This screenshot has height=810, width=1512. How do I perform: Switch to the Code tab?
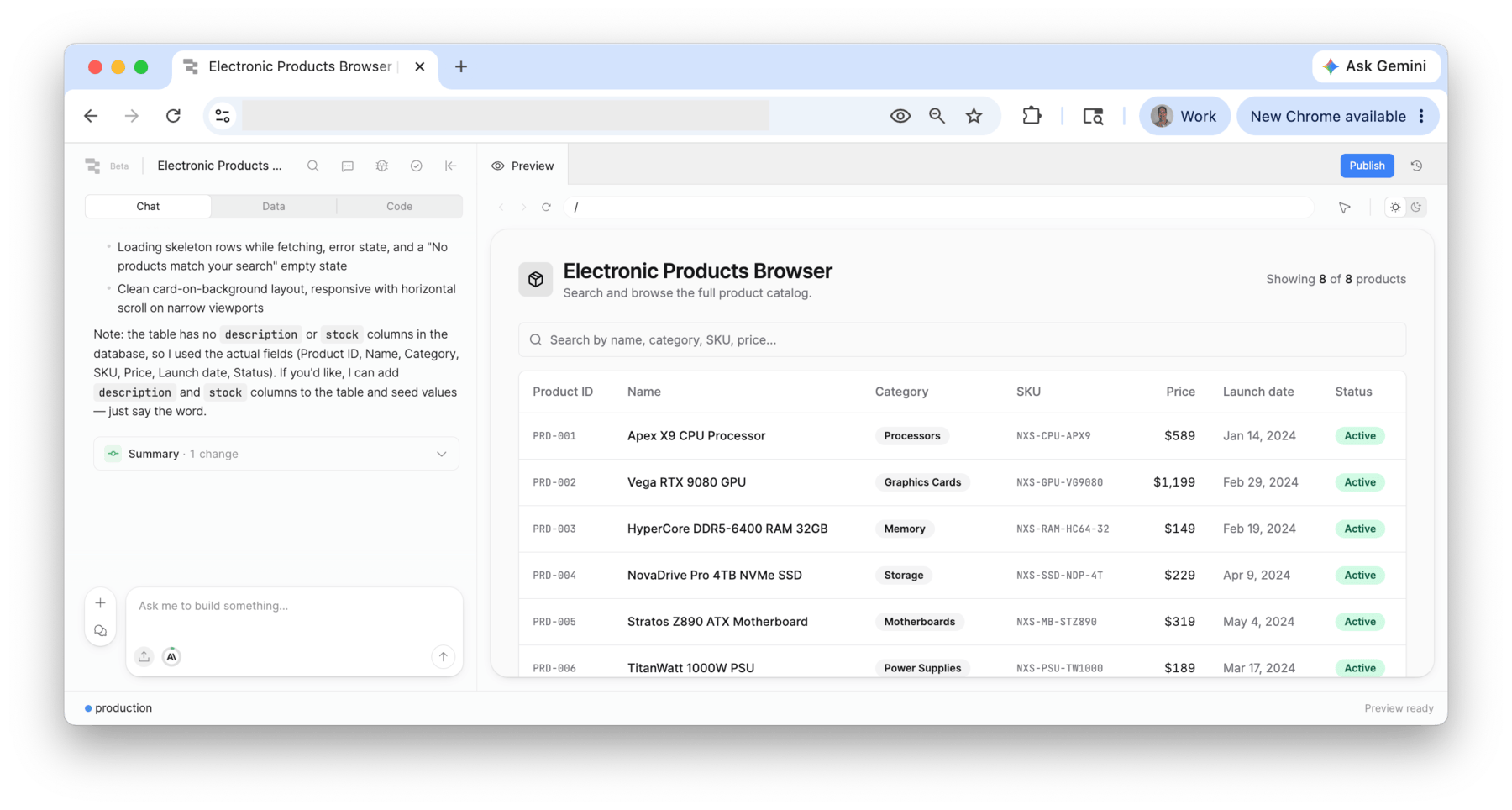[x=399, y=206]
